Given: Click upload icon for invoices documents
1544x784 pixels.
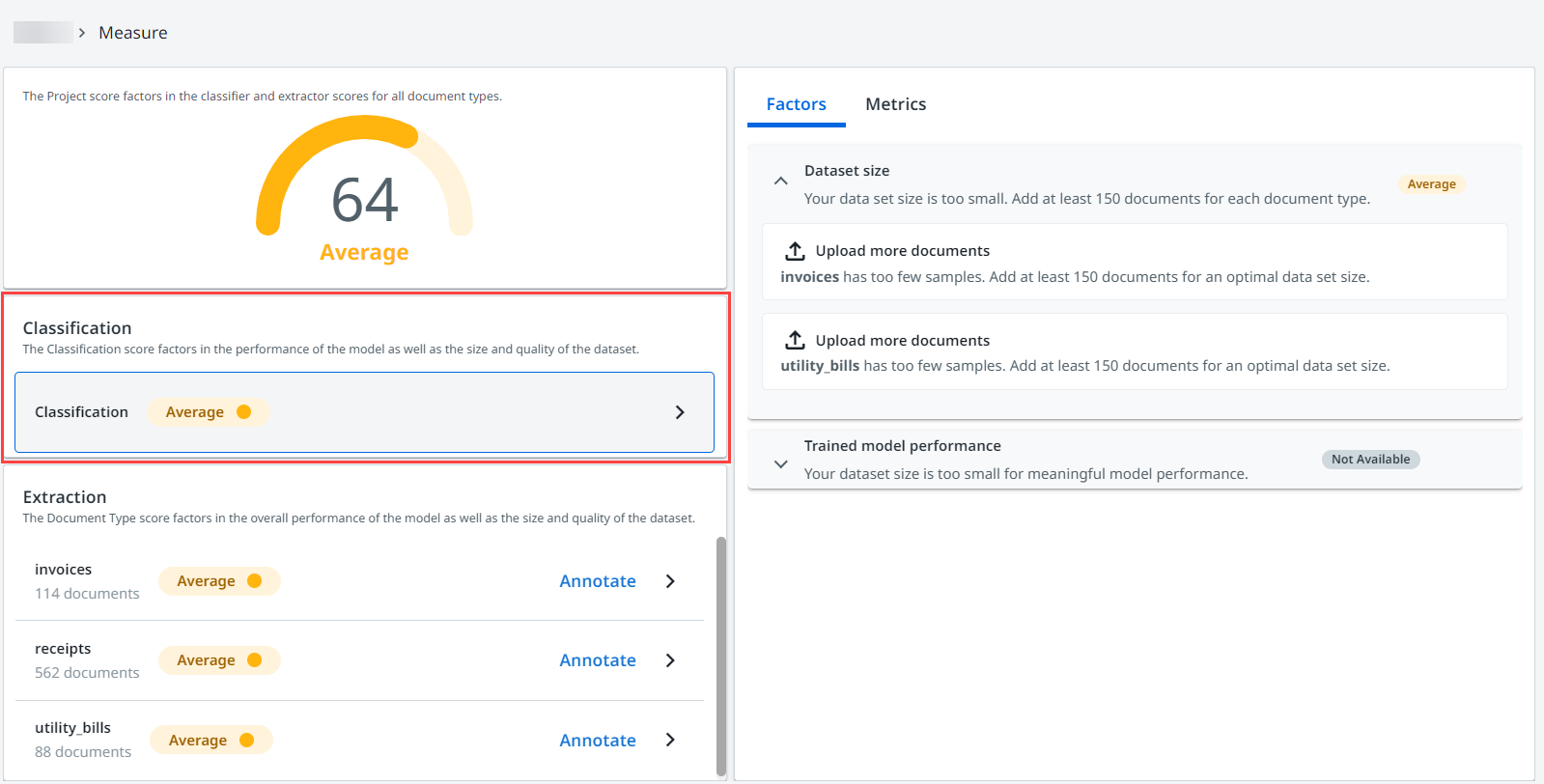Looking at the screenshot, I should coord(795,251).
